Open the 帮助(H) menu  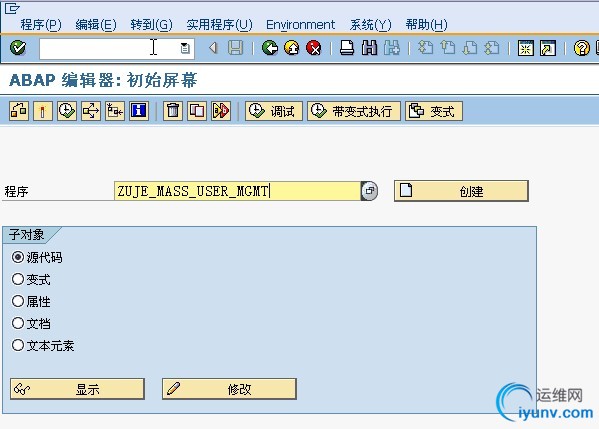(426, 25)
